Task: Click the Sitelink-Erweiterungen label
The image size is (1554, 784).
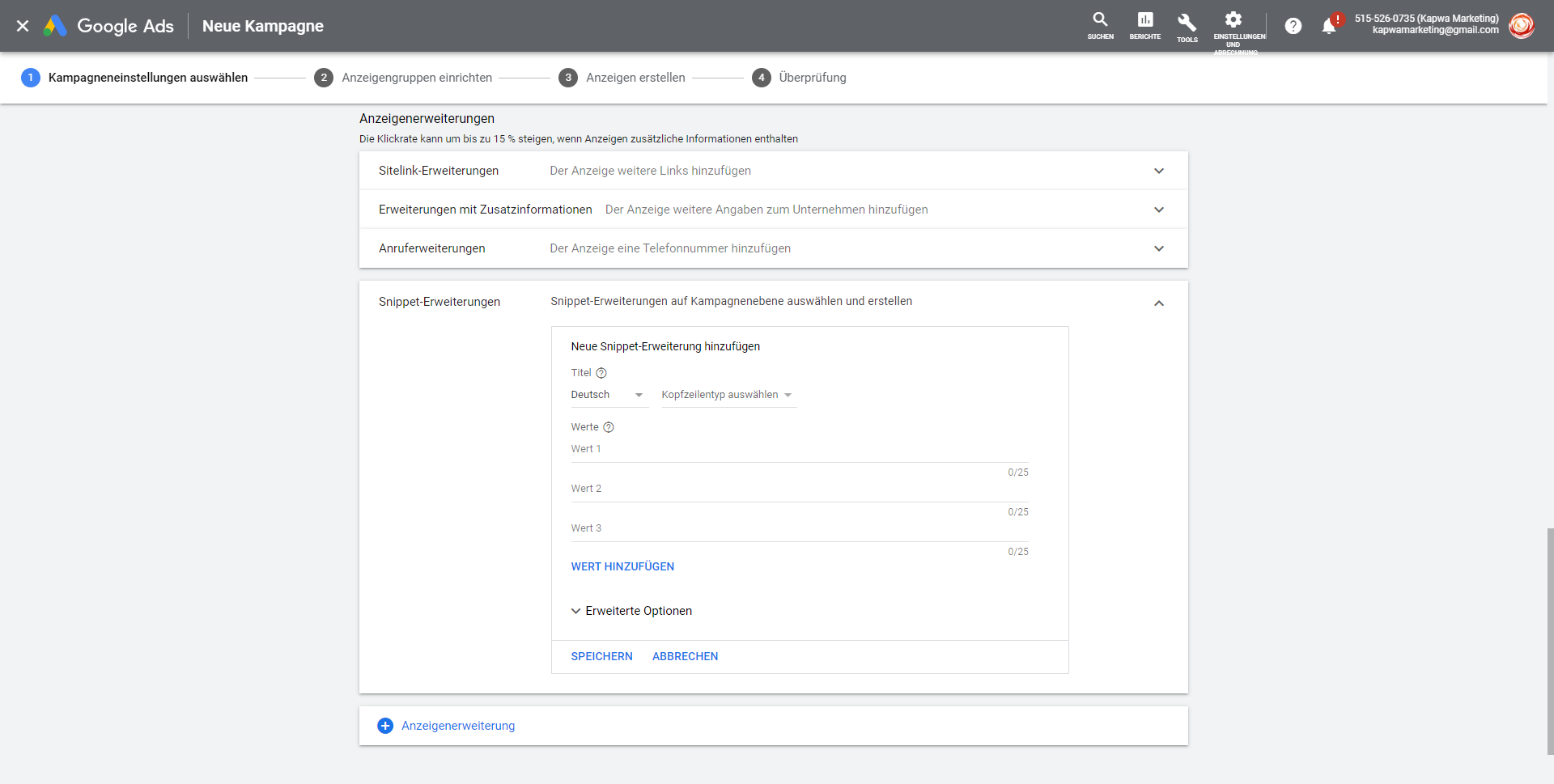Action: coord(439,171)
